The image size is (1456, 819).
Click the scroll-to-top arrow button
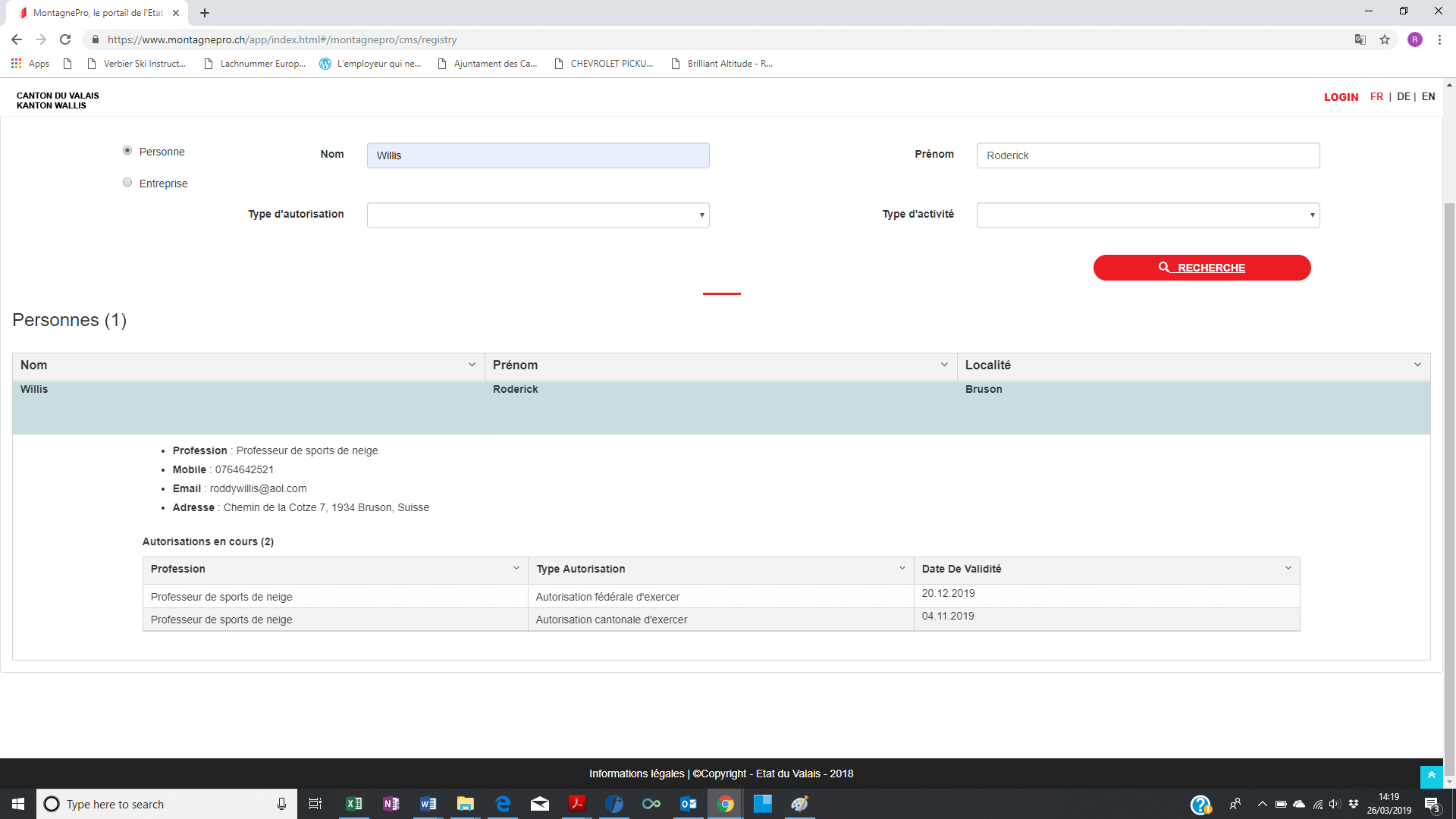click(1431, 775)
